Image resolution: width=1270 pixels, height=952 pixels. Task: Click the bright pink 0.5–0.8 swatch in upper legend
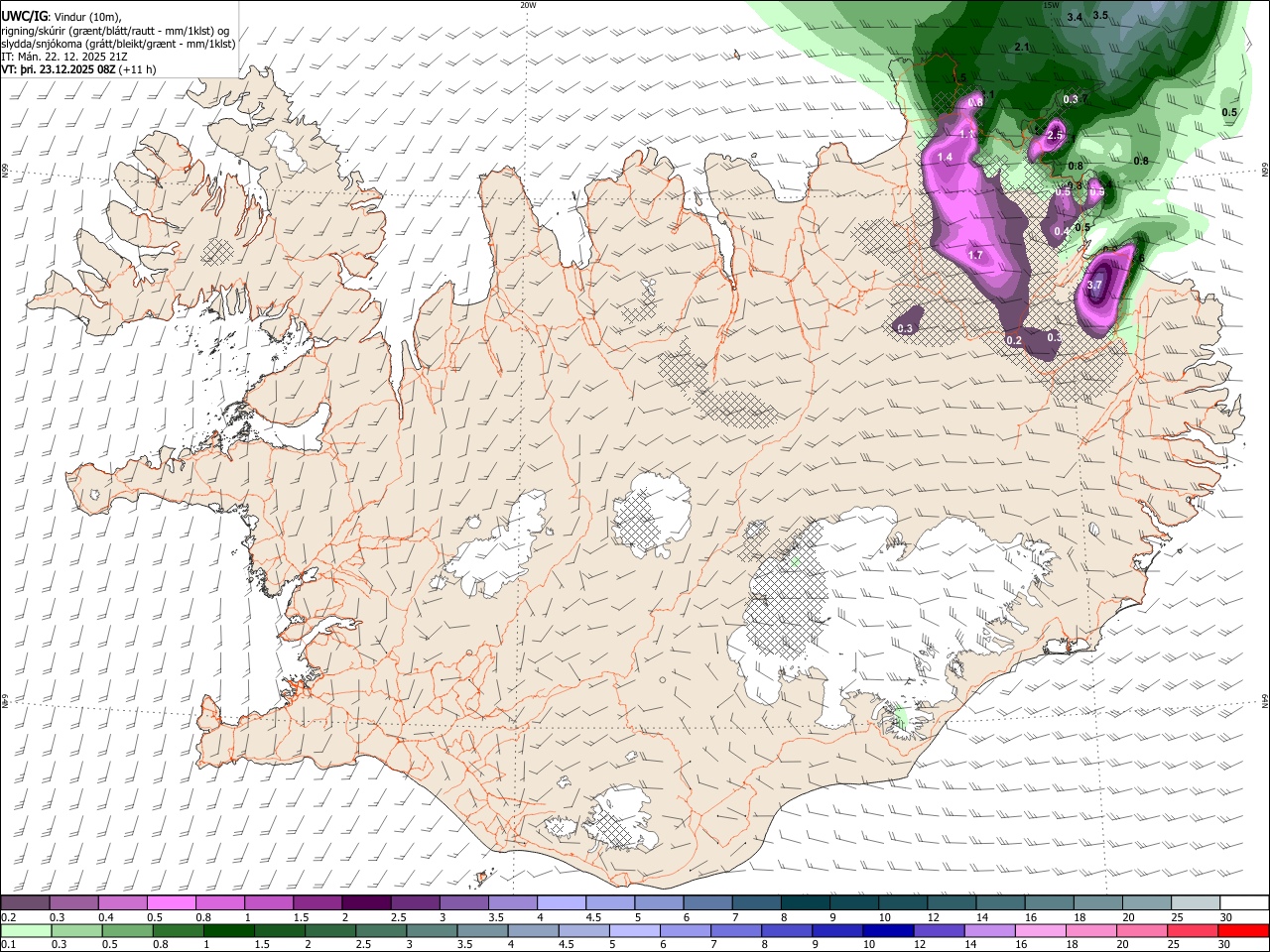[171, 902]
